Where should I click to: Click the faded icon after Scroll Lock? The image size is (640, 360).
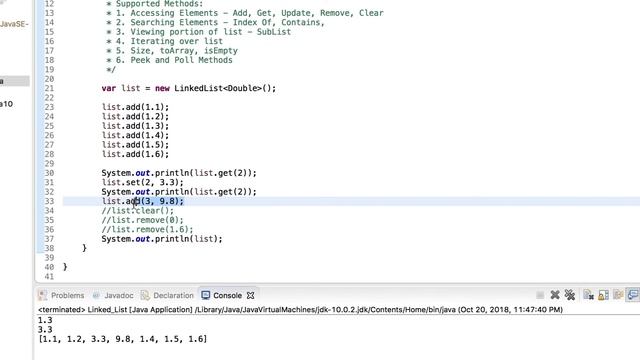pos(618,295)
